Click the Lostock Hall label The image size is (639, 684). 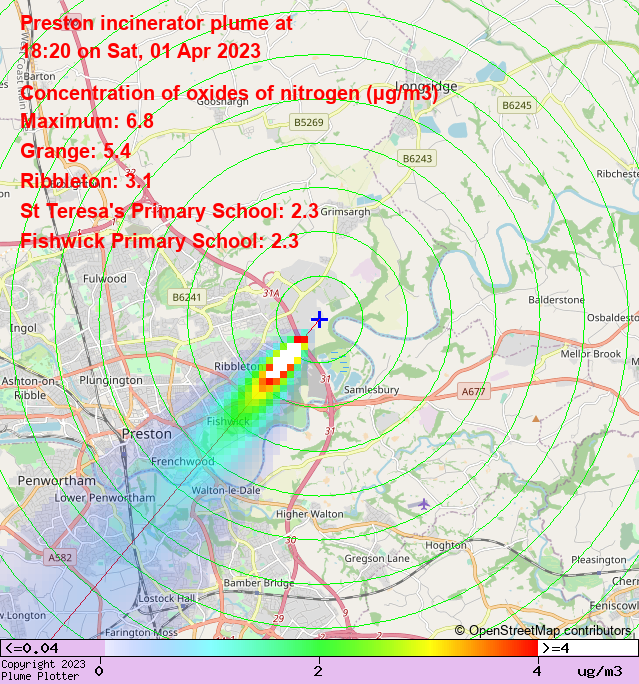[x=167, y=598]
